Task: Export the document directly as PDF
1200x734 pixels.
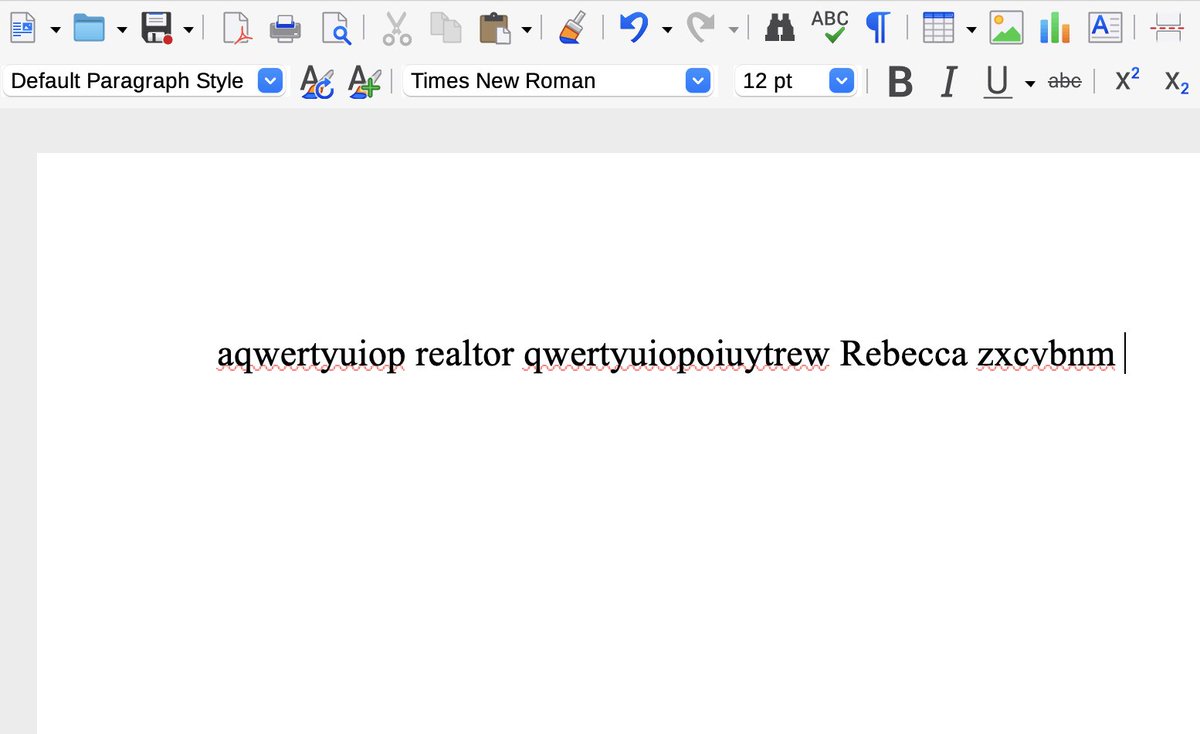Action: (x=239, y=28)
